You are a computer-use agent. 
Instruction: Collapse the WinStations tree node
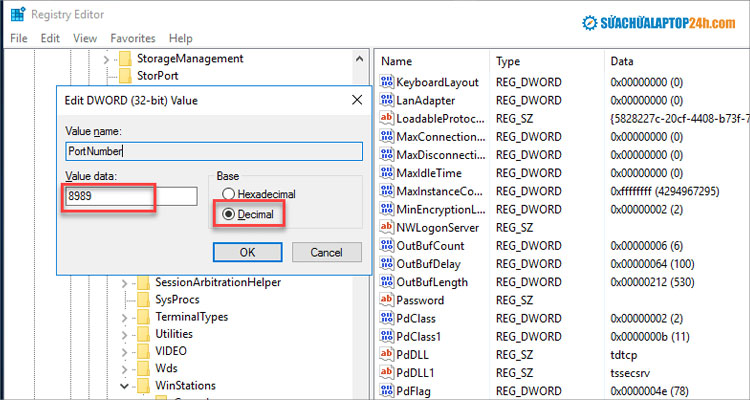(124, 386)
